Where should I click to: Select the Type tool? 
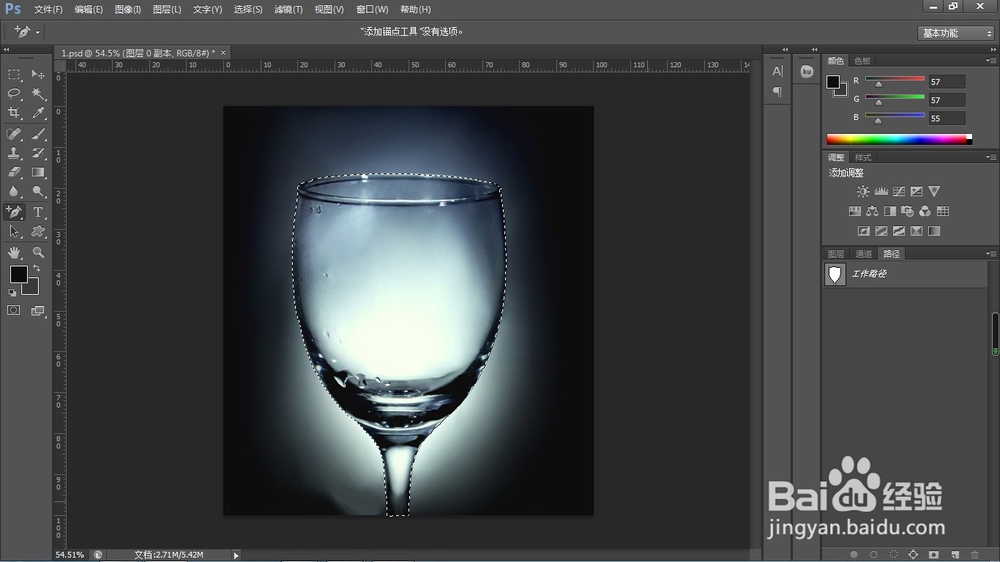38,212
